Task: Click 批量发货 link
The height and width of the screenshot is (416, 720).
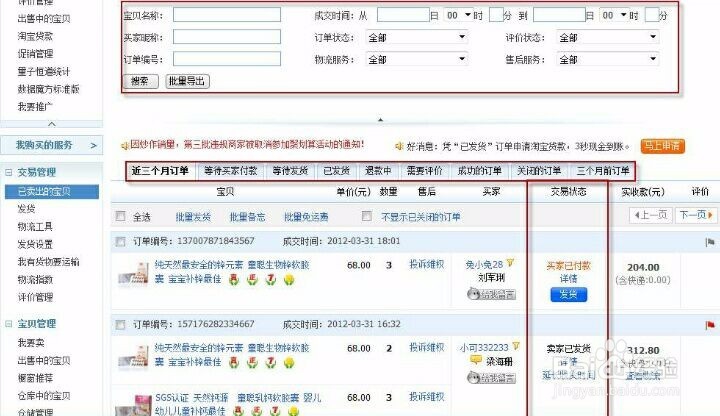Action: click(x=193, y=217)
